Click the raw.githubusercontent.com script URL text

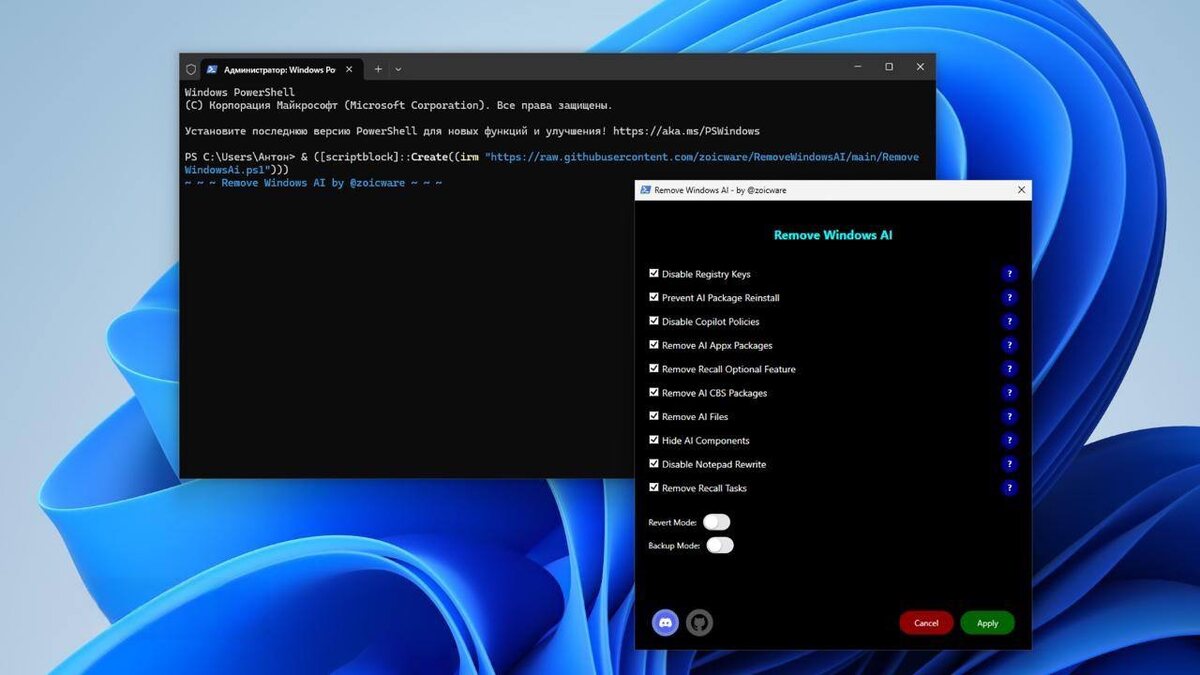click(552, 163)
